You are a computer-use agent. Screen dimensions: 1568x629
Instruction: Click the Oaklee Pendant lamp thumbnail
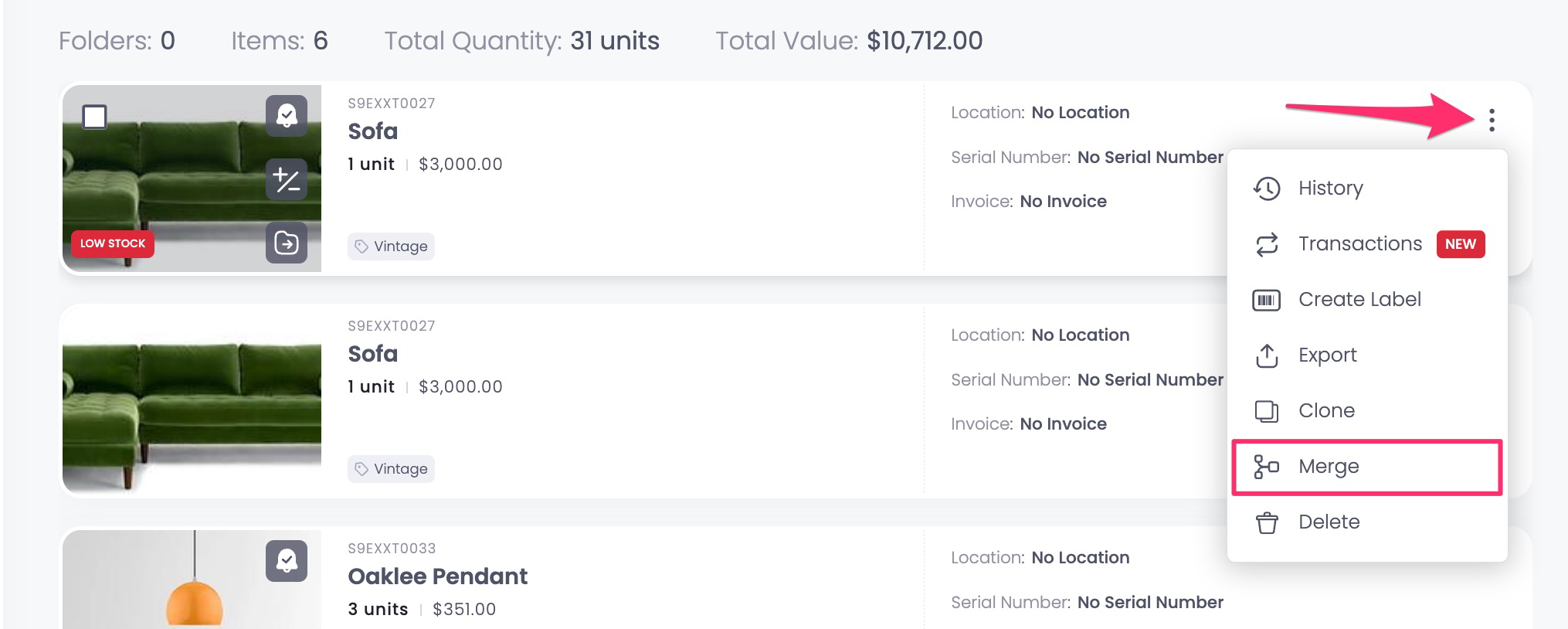pos(192,580)
